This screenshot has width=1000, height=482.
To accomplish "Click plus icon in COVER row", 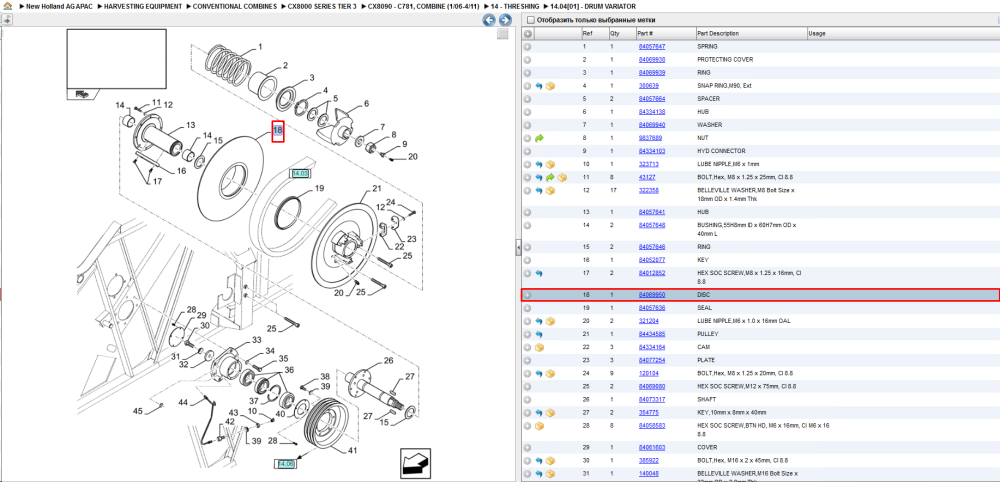I will (x=527, y=448).
